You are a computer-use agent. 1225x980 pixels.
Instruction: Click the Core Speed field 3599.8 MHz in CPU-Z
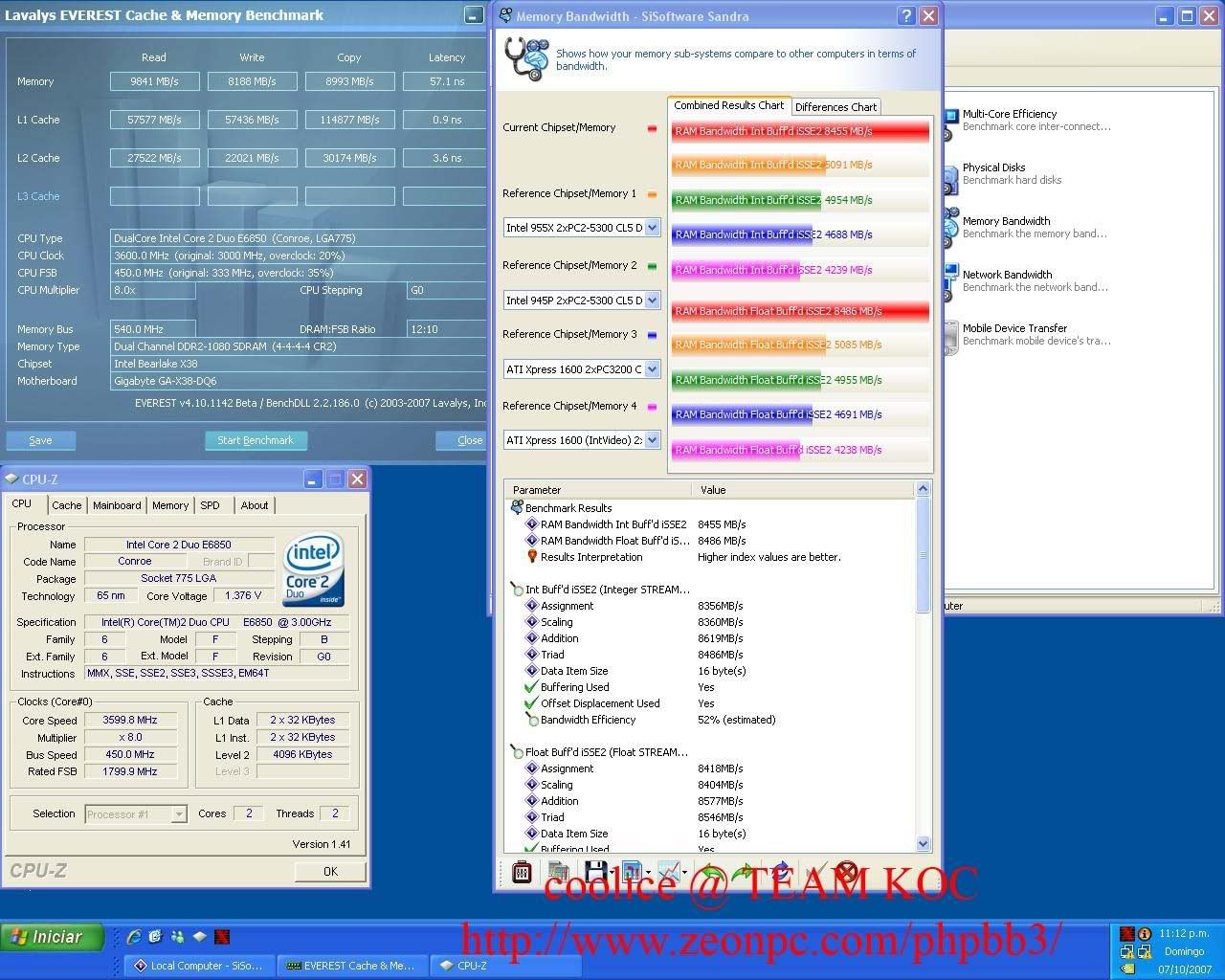coord(130,720)
